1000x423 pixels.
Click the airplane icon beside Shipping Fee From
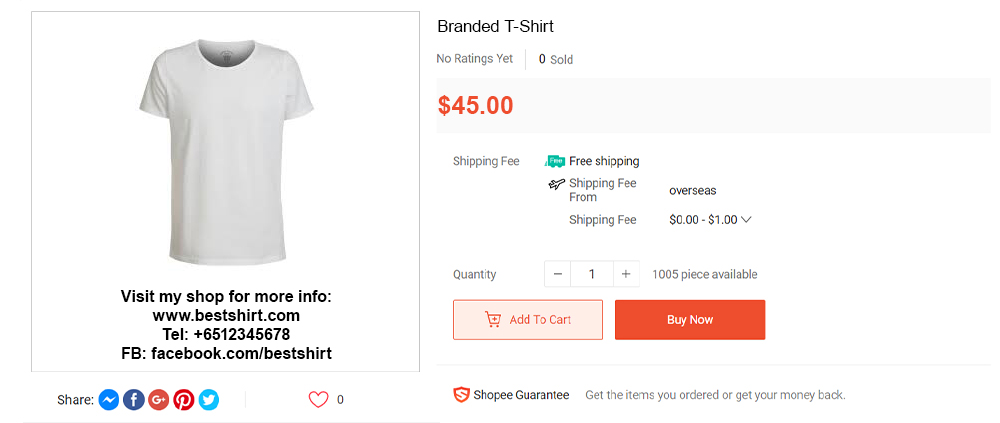click(x=557, y=184)
